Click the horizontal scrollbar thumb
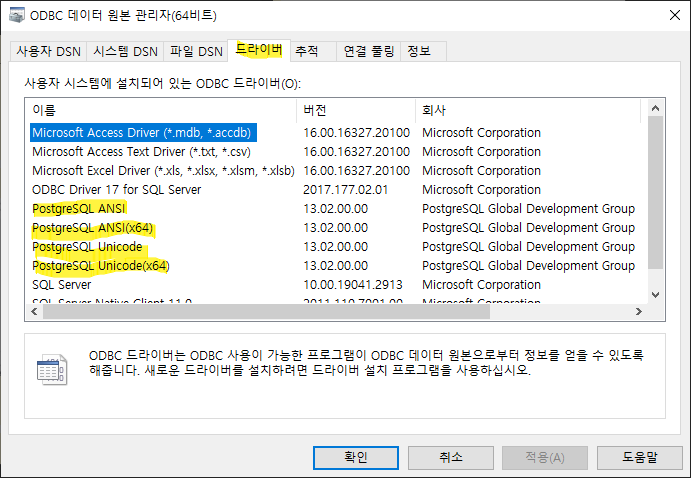 point(266,311)
